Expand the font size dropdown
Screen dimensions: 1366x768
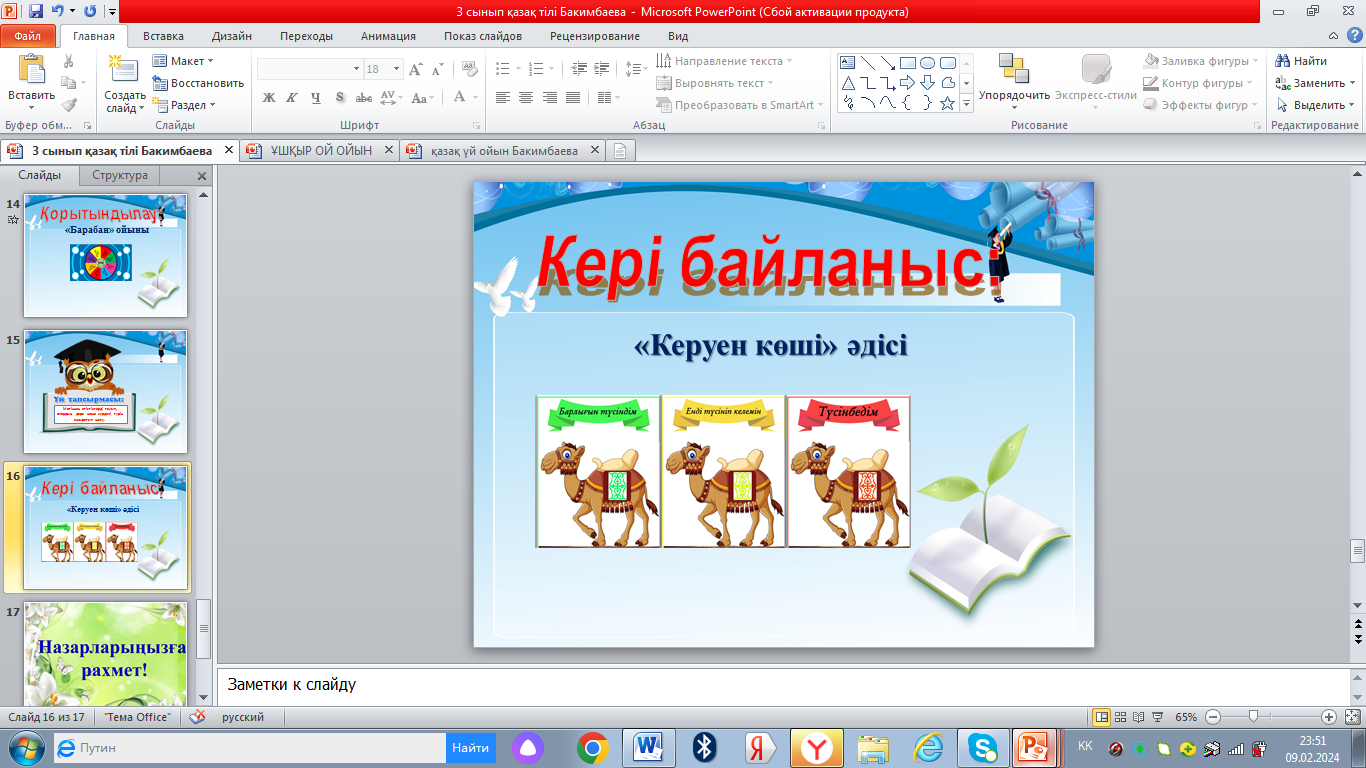pyautogui.click(x=396, y=69)
